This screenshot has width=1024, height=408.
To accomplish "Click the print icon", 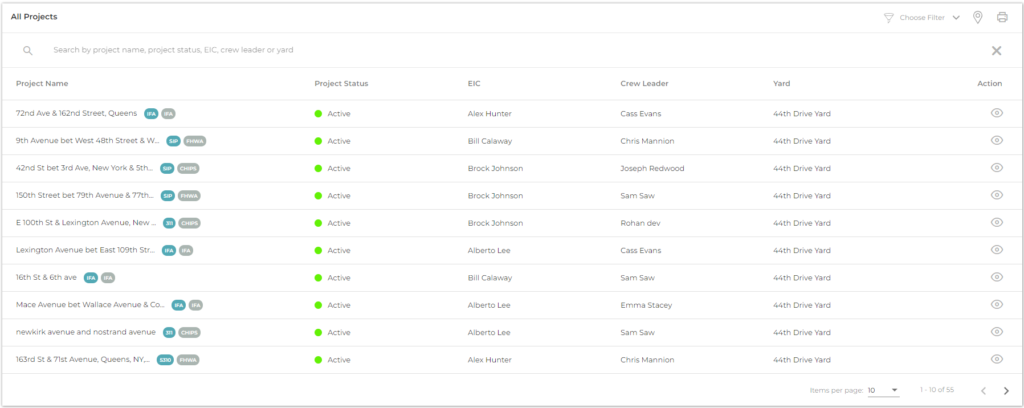I will click(x=1001, y=17).
